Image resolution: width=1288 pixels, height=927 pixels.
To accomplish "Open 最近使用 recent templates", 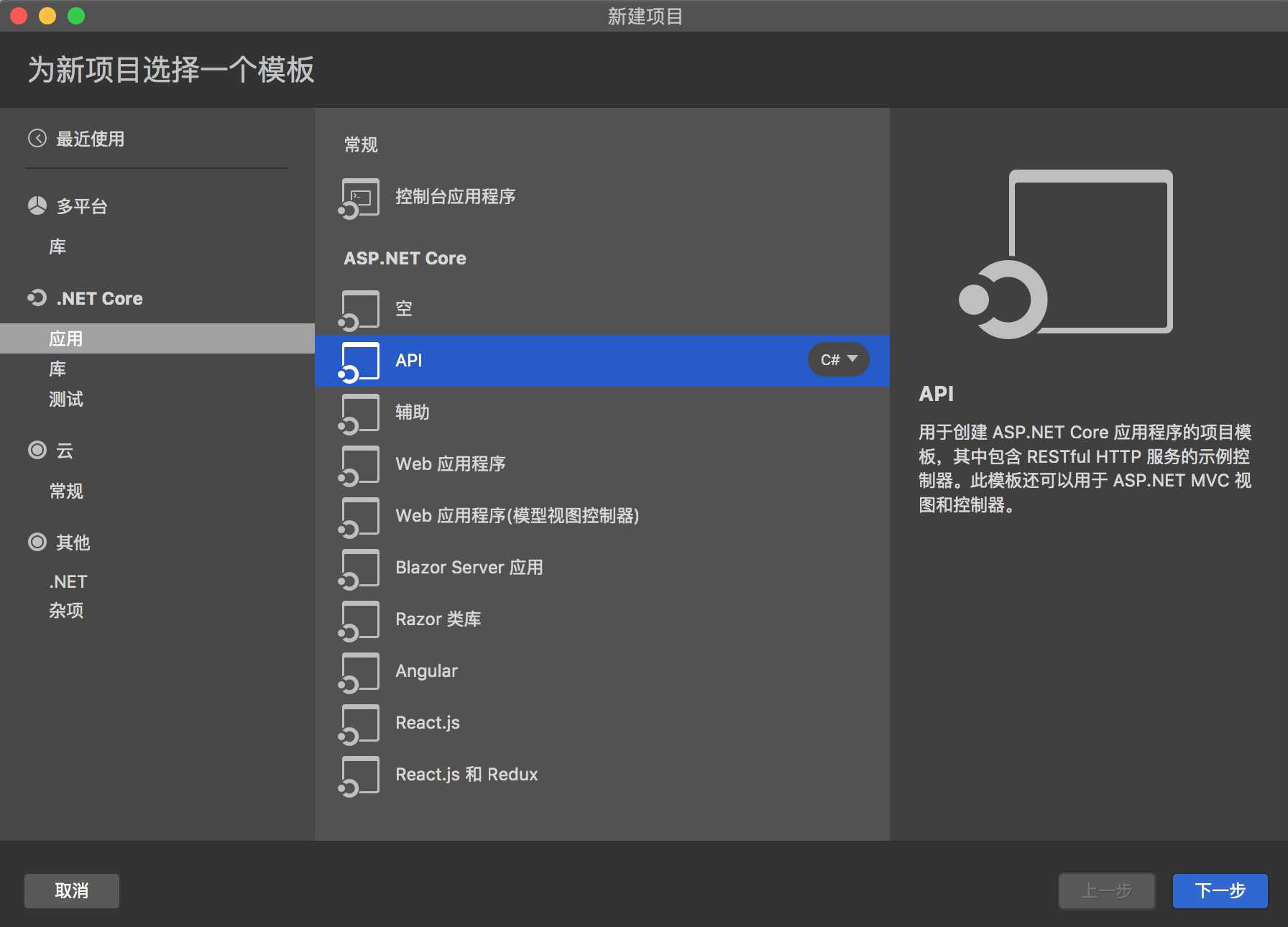I will (90, 139).
